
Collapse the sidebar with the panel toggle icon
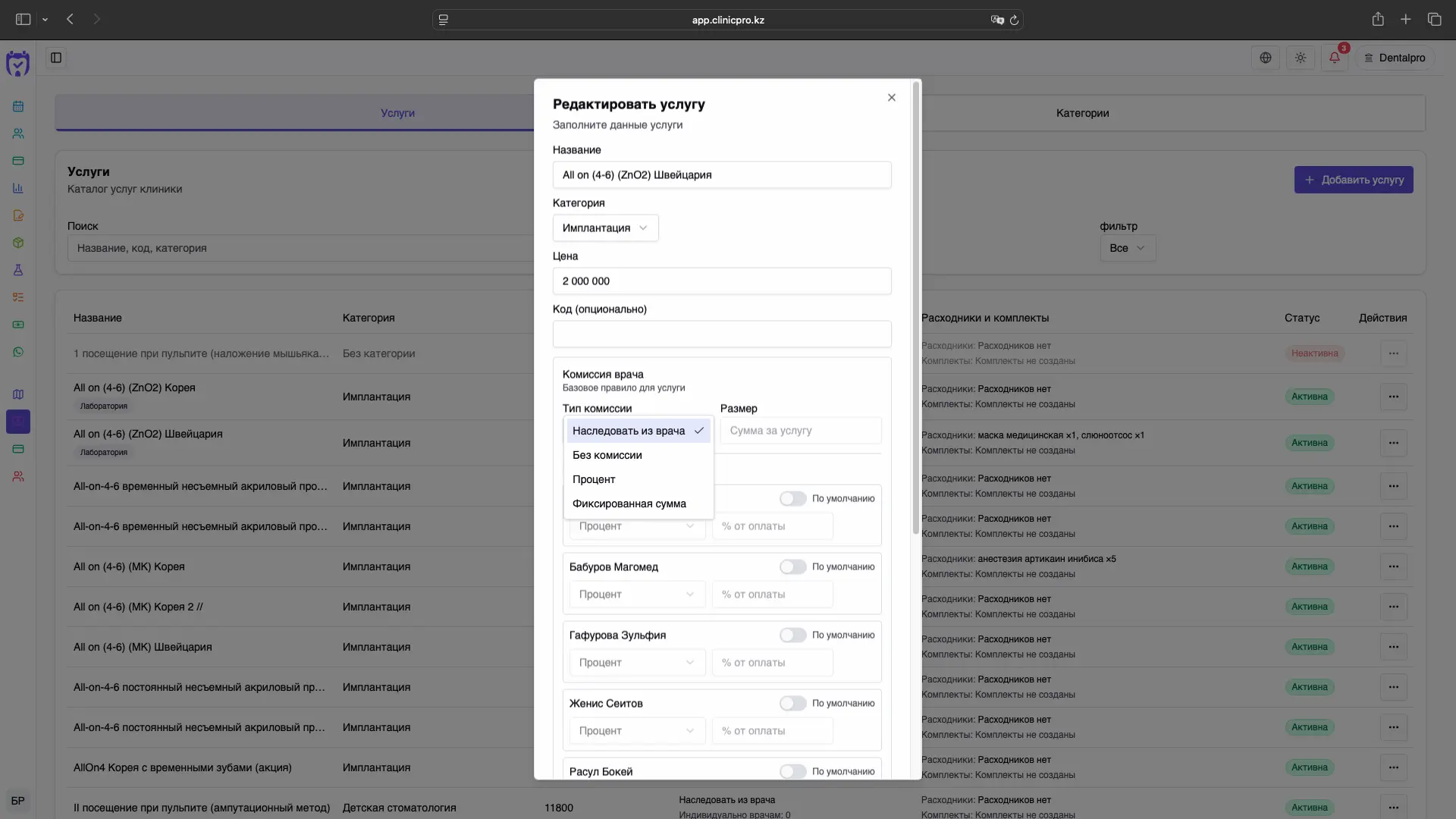coord(56,58)
